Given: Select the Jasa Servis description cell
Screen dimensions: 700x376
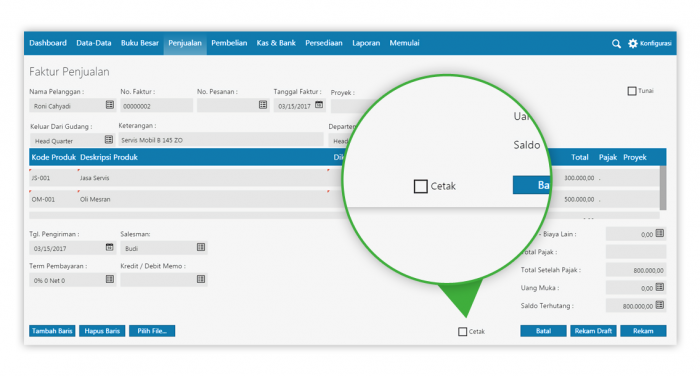Looking at the screenshot, I should click(203, 178).
